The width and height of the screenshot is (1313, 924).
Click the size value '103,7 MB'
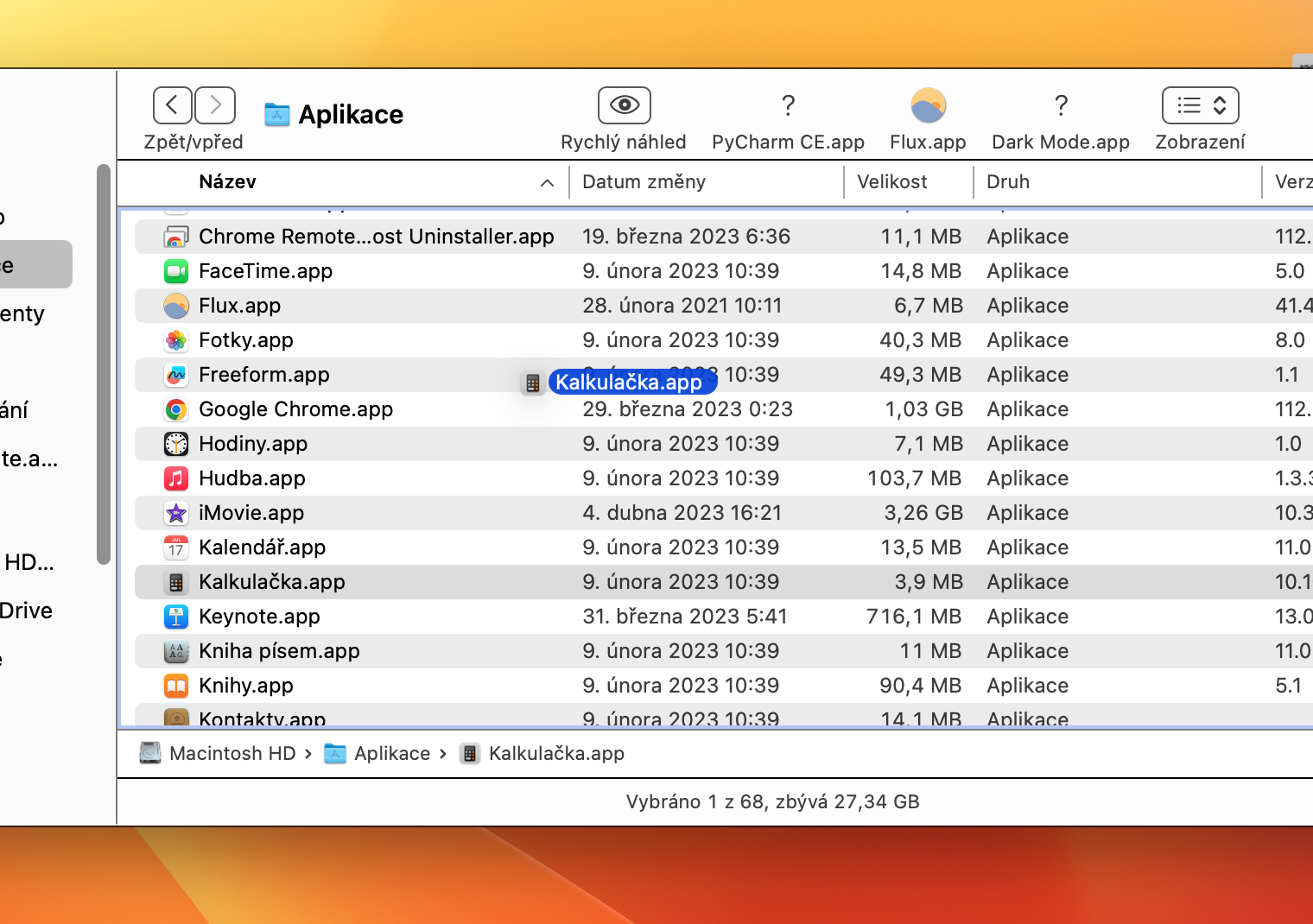[x=914, y=478]
